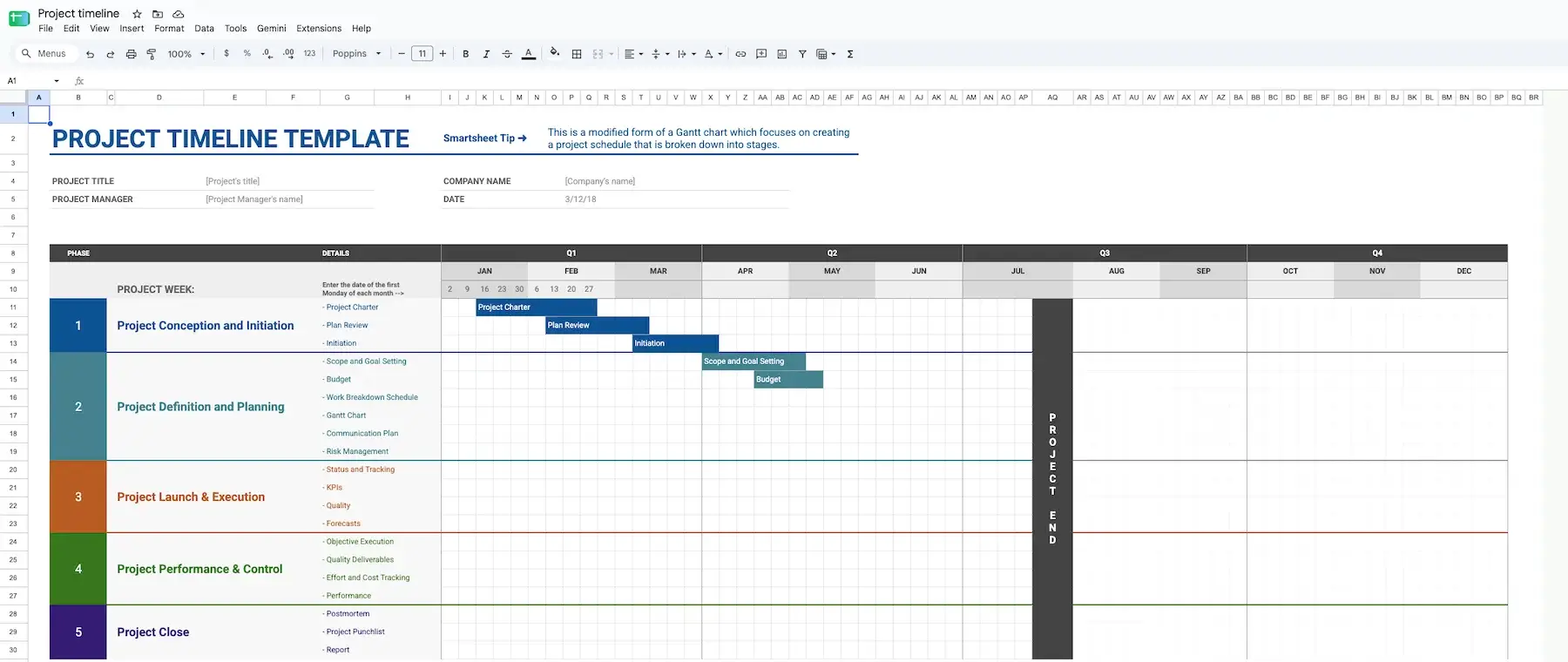The image size is (1568, 662).
Task: Open the File menu
Action: tap(46, 29)
